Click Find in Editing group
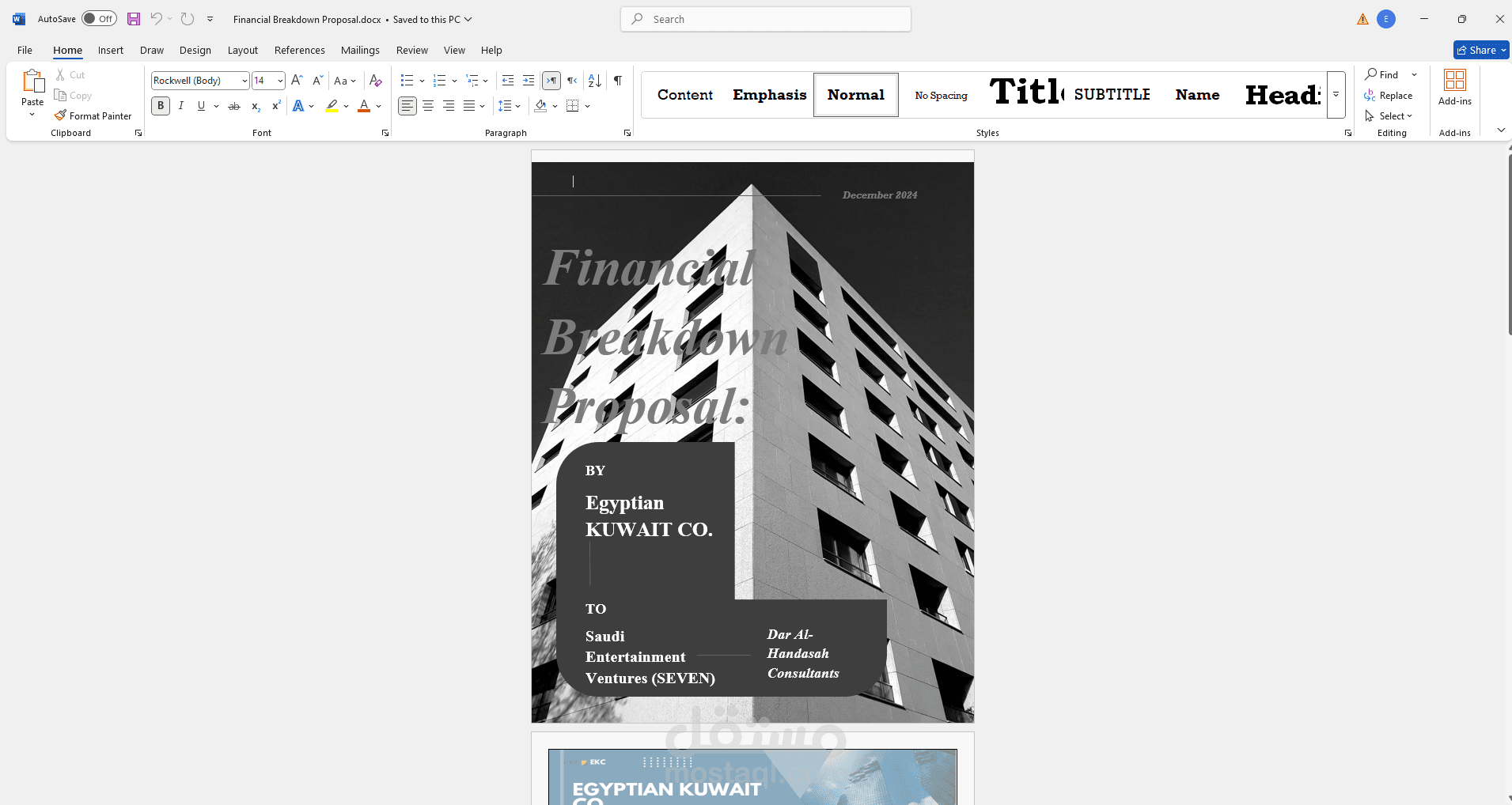This screenshot has height=805, width=1512. tap(1383, 74)
